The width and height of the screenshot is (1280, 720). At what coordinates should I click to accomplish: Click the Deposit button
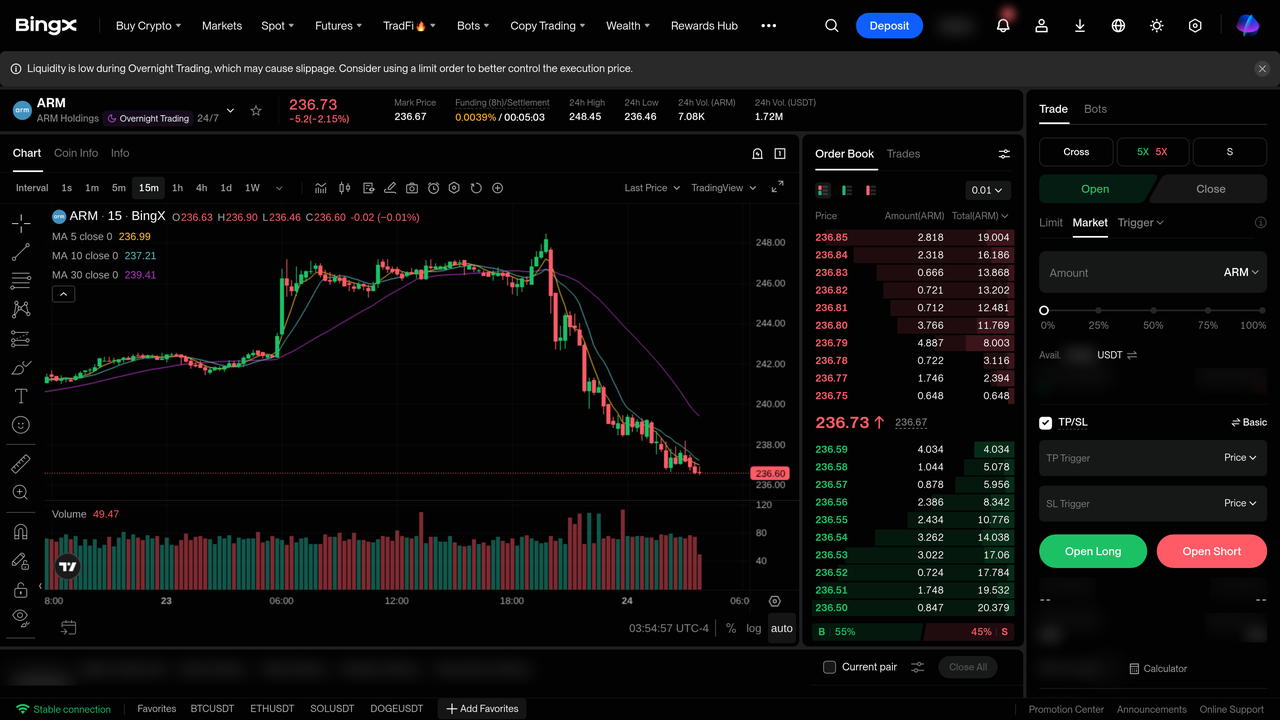tap(889, 26)
